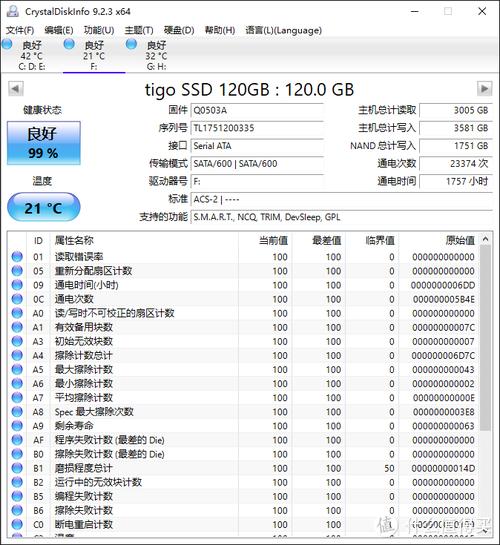Click the standard field ACS-2
Image resolution: width=500 pixels, height=545 pixels.
click(x=342, y=200)
